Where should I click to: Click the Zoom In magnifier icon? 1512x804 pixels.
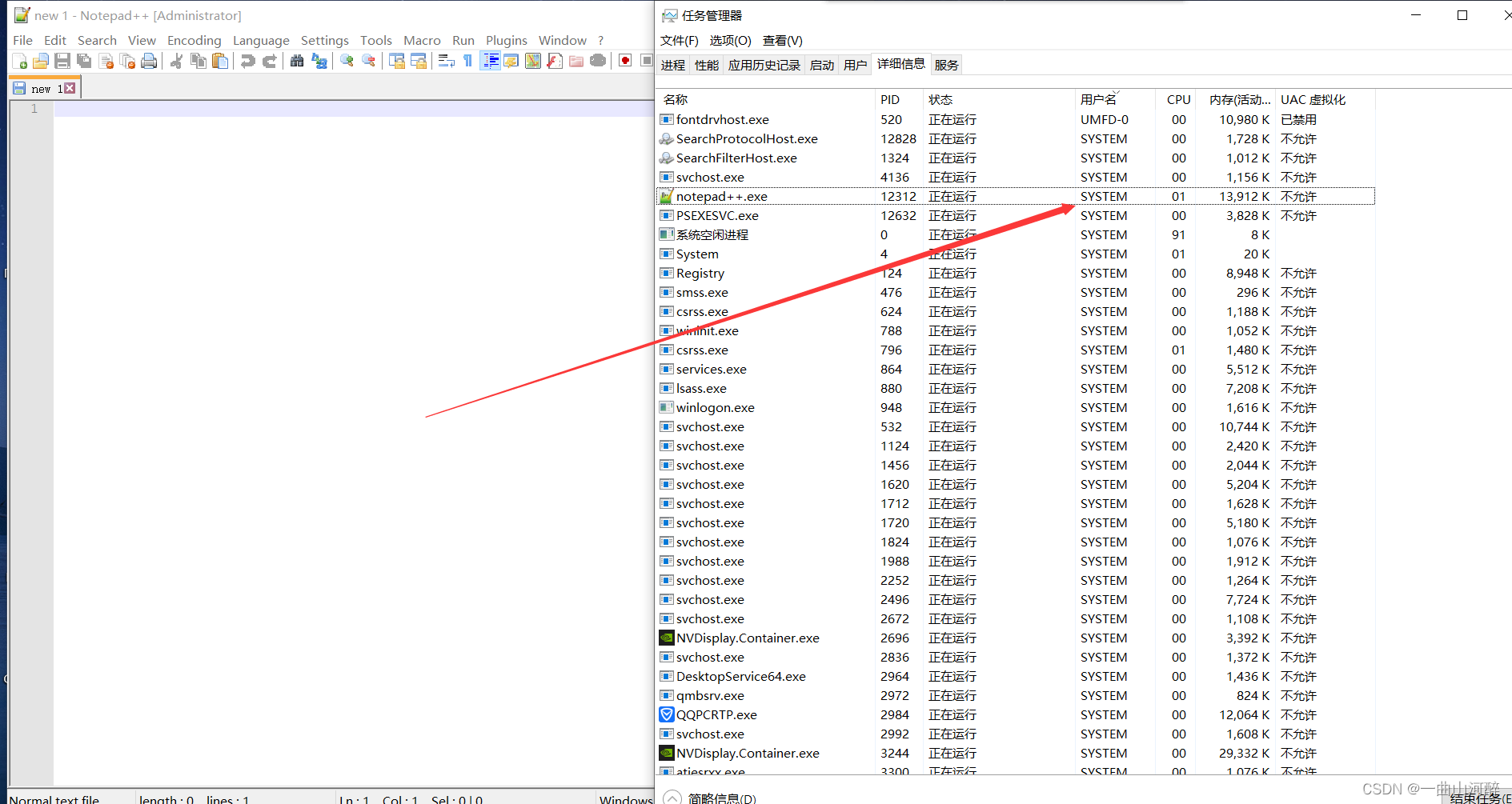point(347,62)
